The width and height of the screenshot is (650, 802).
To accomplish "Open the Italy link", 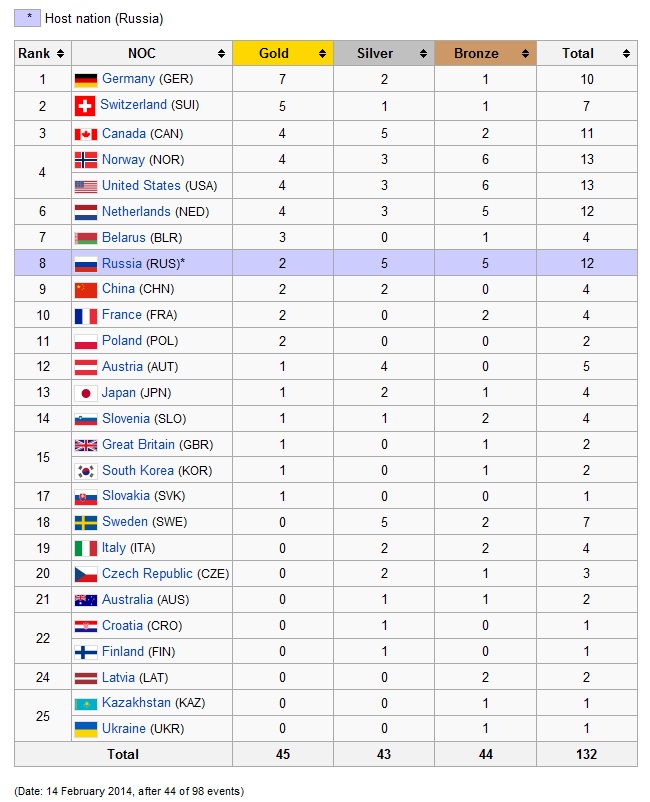I will pos(114,548).
